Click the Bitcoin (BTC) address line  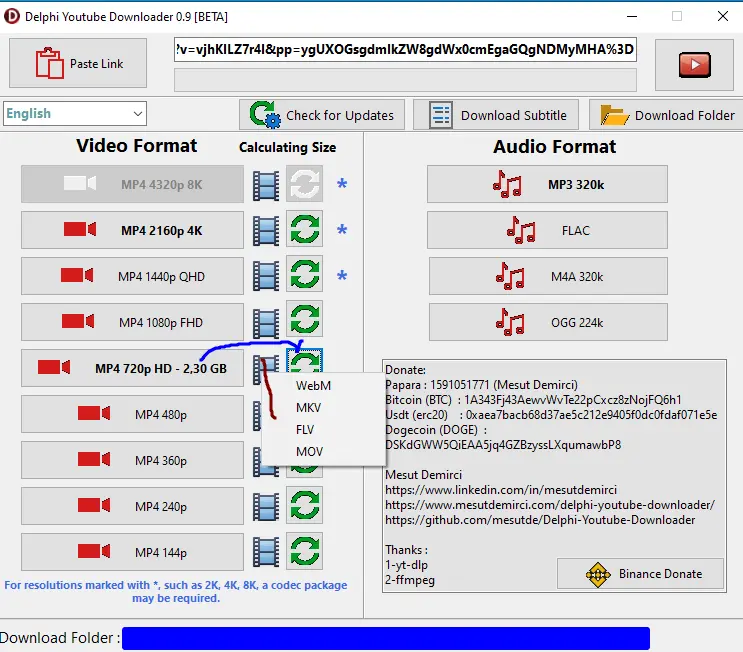533,400
